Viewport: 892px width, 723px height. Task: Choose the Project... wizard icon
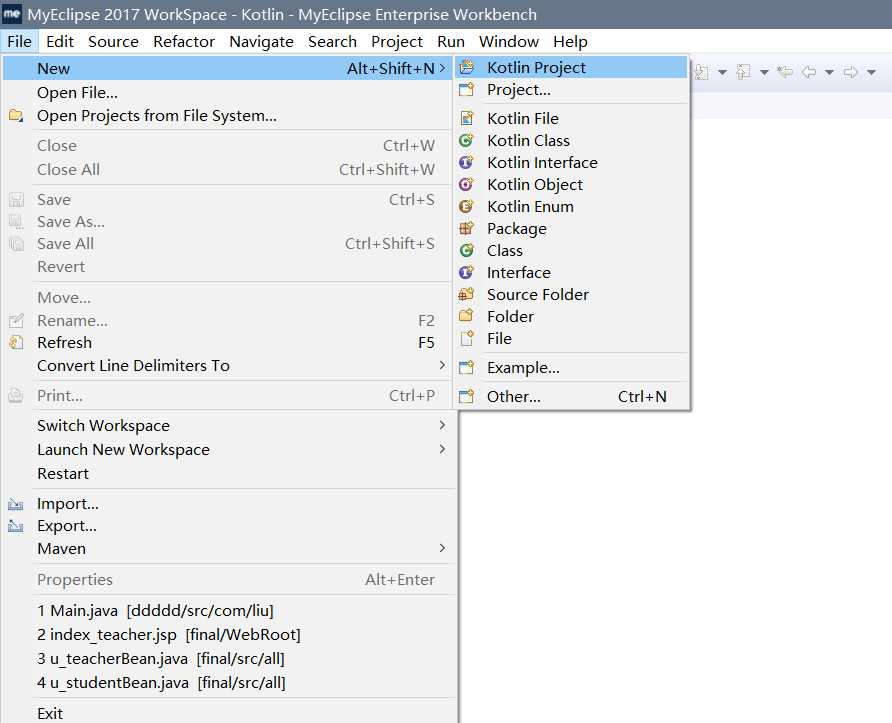pos(466,90)
